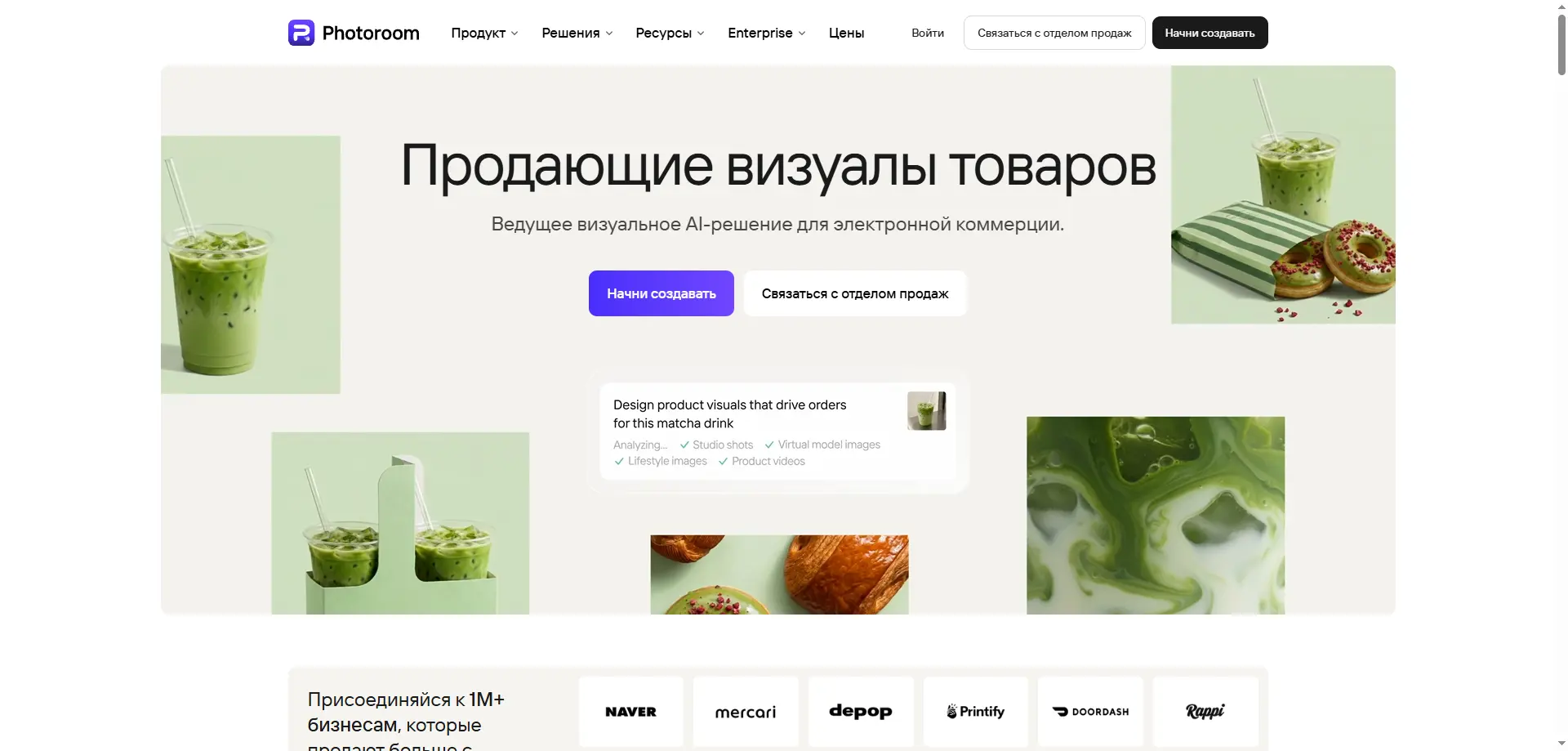1568x751 pixels.
Task: Click the Photoroom wordmark text
Action: 371,33
